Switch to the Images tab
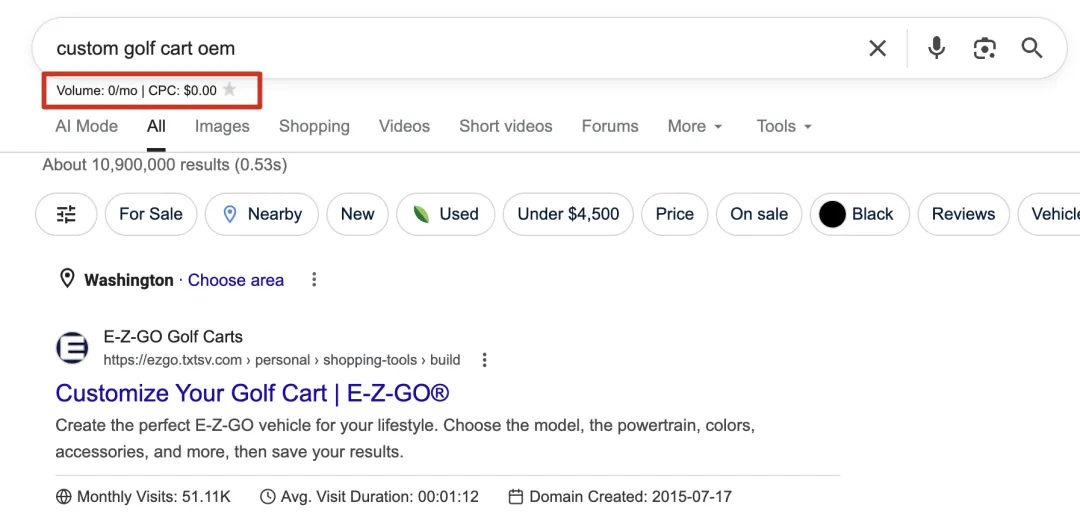The height and width of the screenshot is (526, 1080). click(222, 126)
